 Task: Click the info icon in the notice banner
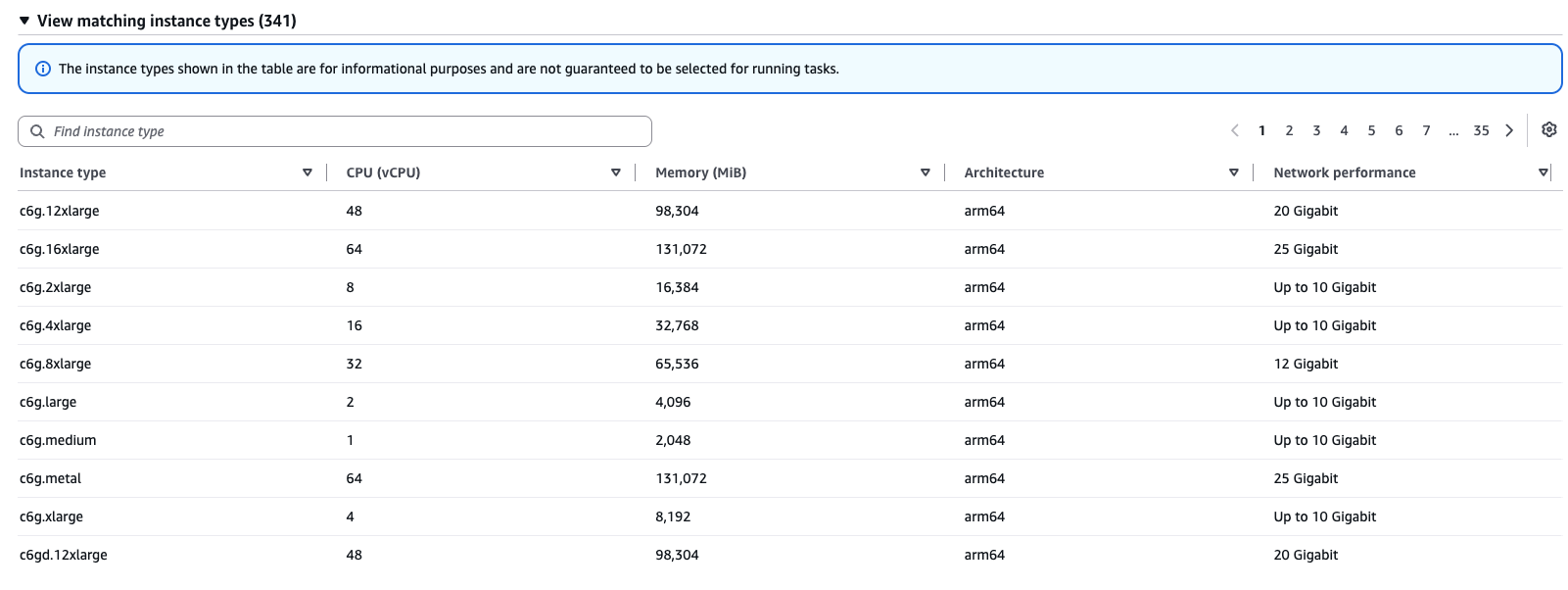[x=43, y=69]
